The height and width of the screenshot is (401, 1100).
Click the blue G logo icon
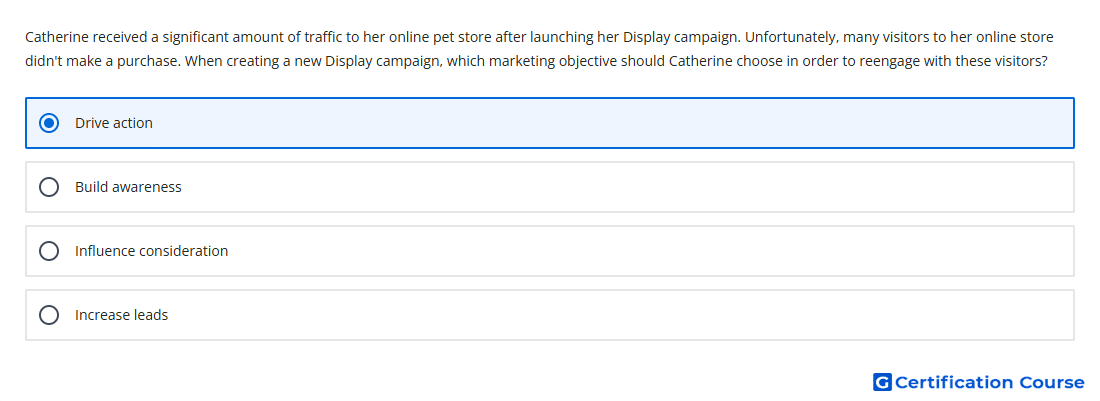[882, 382]
